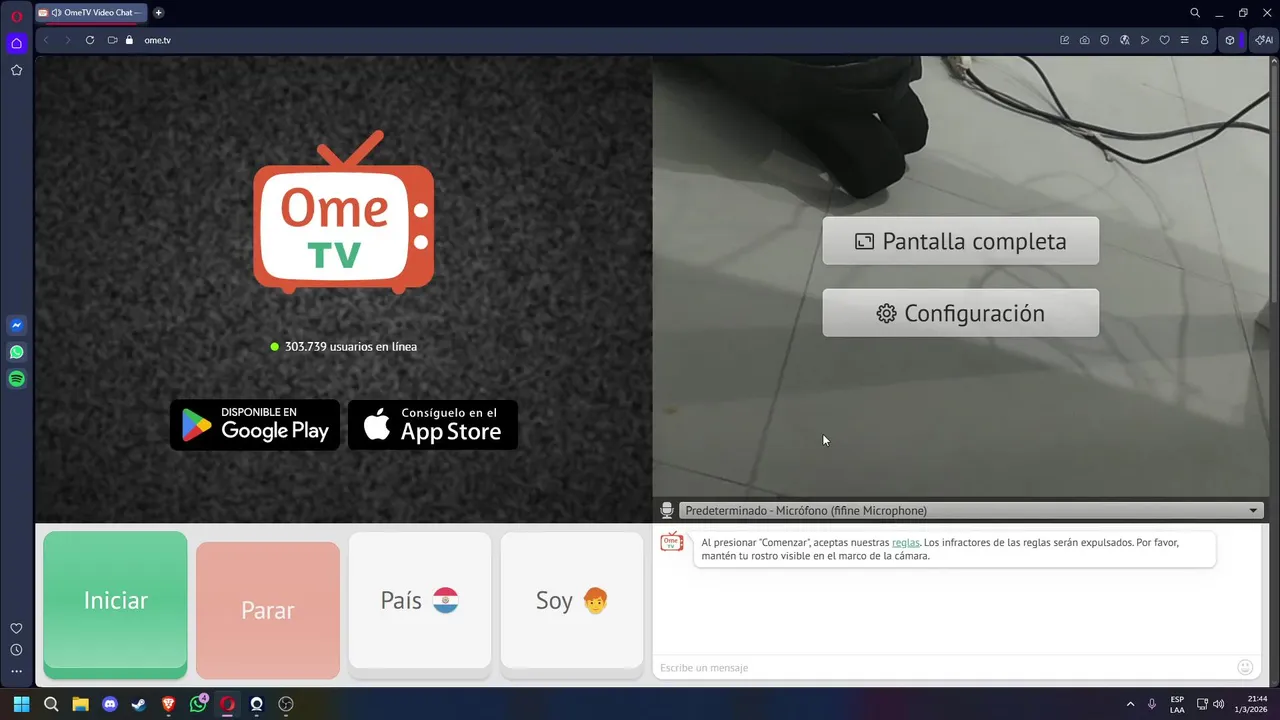Viewport: 1280px width, 720px height.
Task: Open the emoji picker in chat
Action: [x=1245, y=667]
